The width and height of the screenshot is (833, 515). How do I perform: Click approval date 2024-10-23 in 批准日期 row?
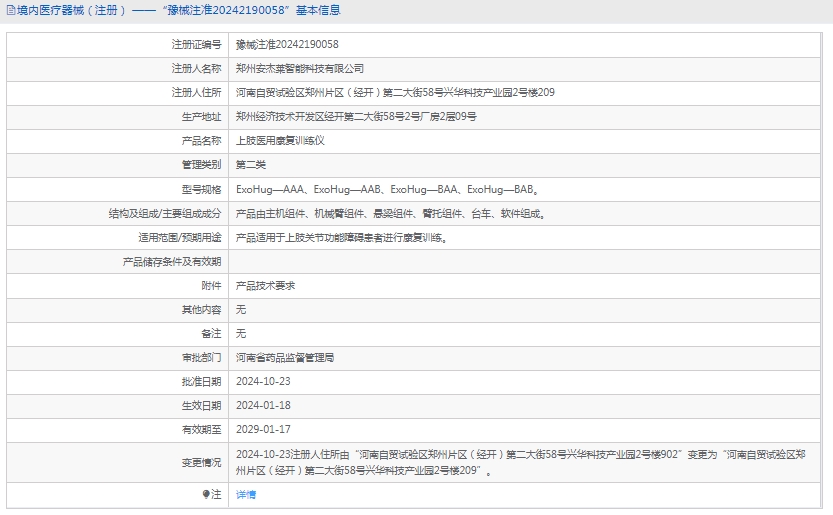[x=262, y=381]
